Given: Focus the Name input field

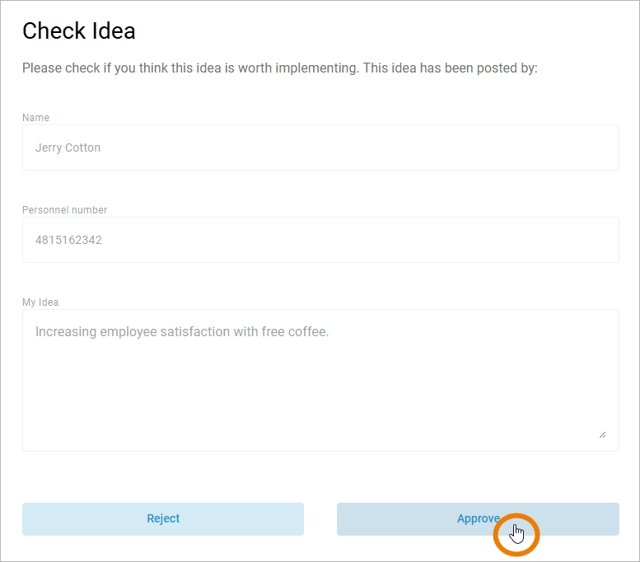Looking at the screenshot, I should click(320, 148).
